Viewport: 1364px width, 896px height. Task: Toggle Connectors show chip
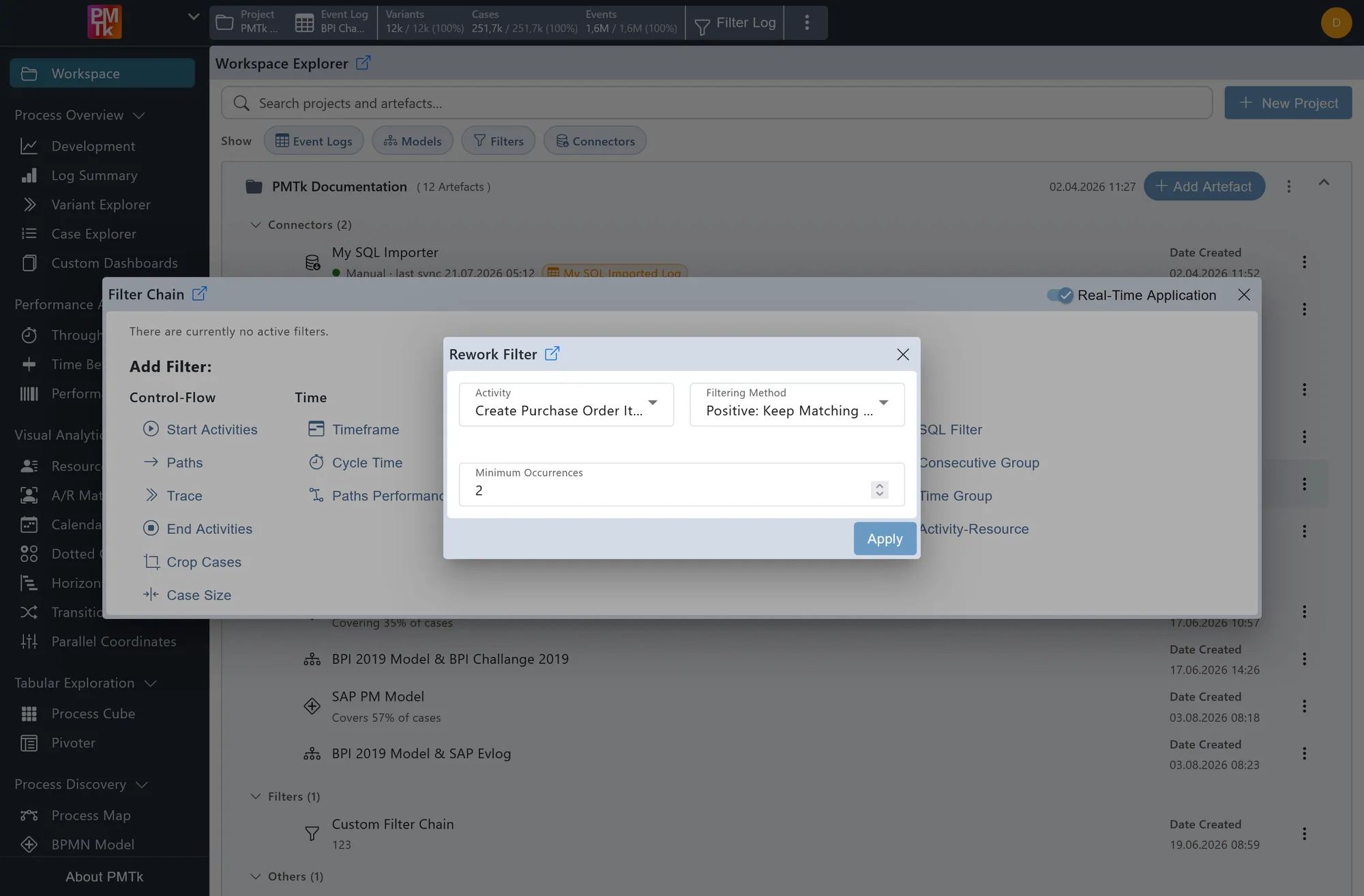point(595,140)
